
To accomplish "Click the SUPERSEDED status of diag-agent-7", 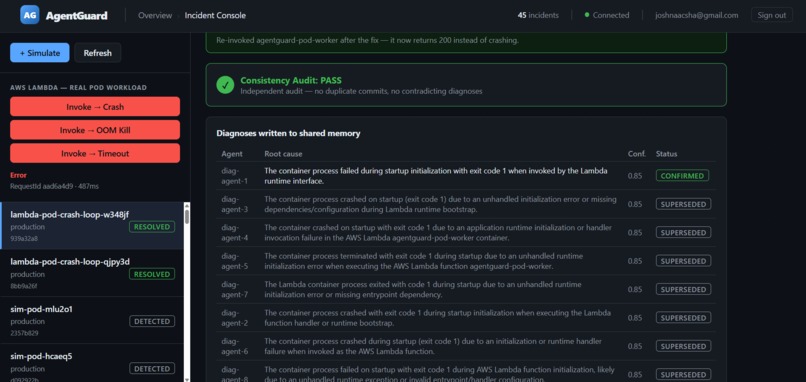I will (x=683, y=289).
